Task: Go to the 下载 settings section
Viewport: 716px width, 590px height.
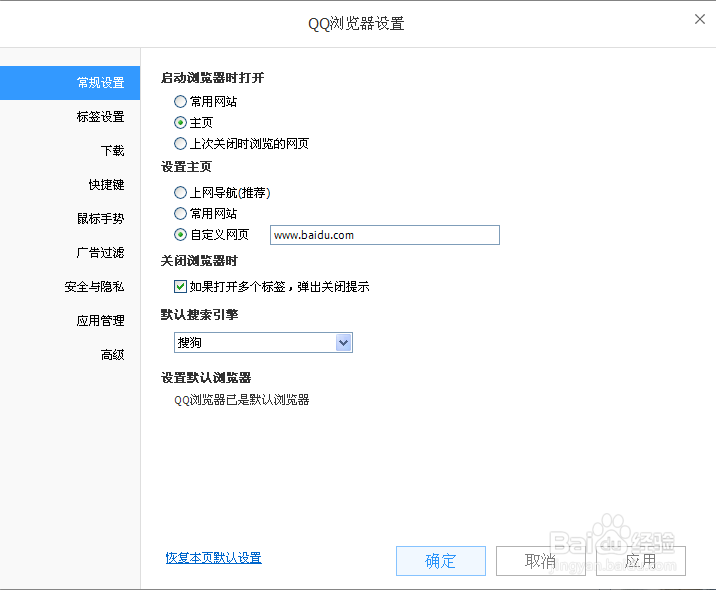Action: (x=112, y=151)
